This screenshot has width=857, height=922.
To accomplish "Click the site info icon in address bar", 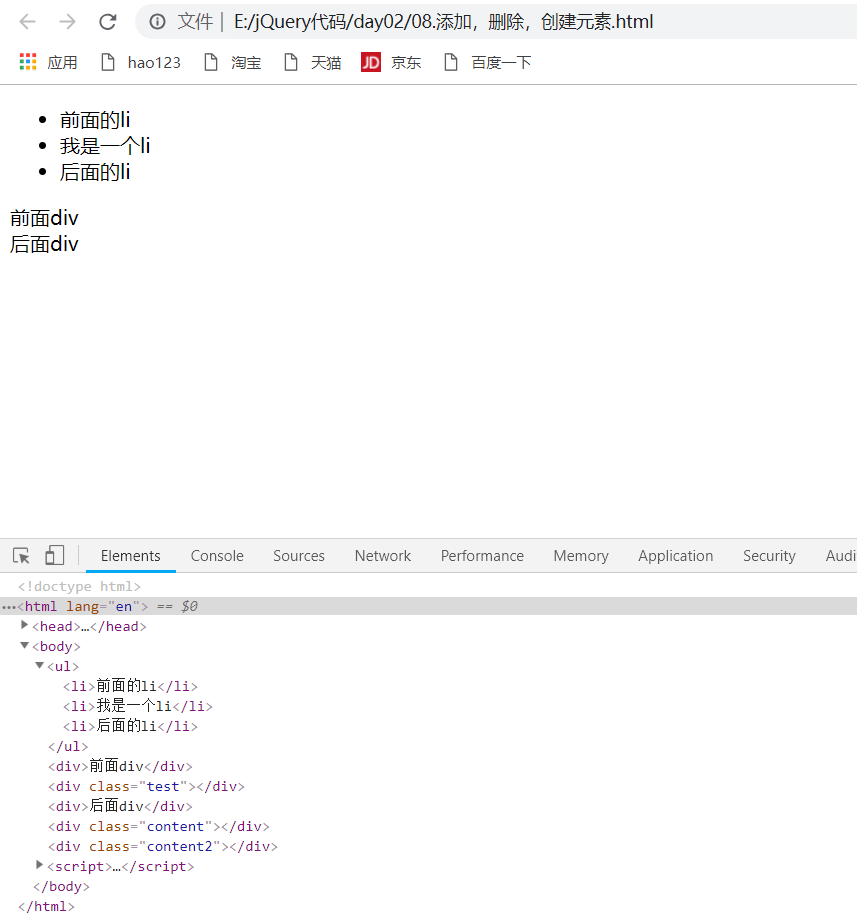I will [x=157, y=22].
